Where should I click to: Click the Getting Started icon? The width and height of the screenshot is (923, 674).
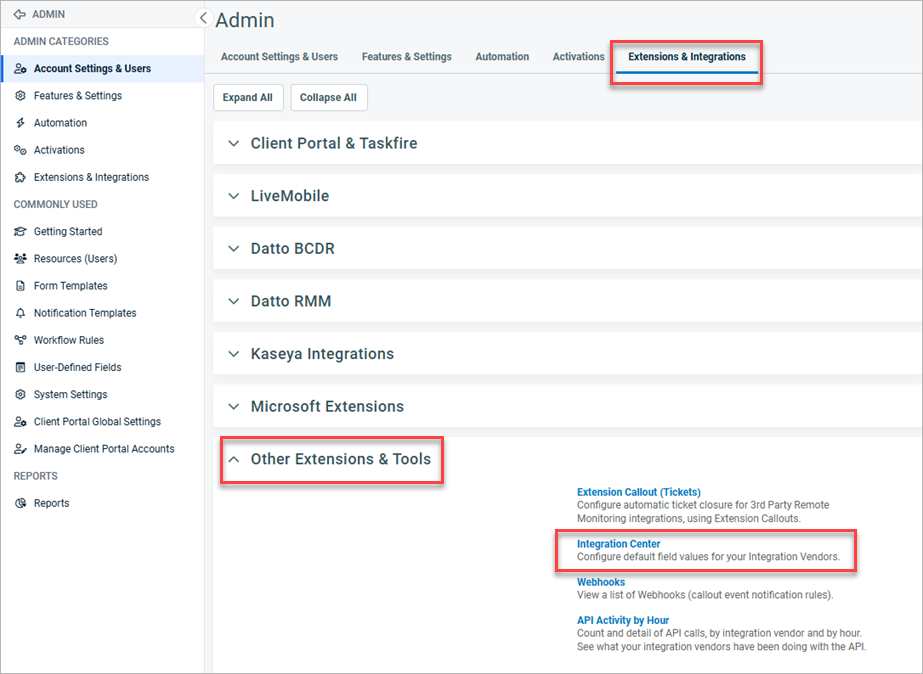click(x=22, y=231)
